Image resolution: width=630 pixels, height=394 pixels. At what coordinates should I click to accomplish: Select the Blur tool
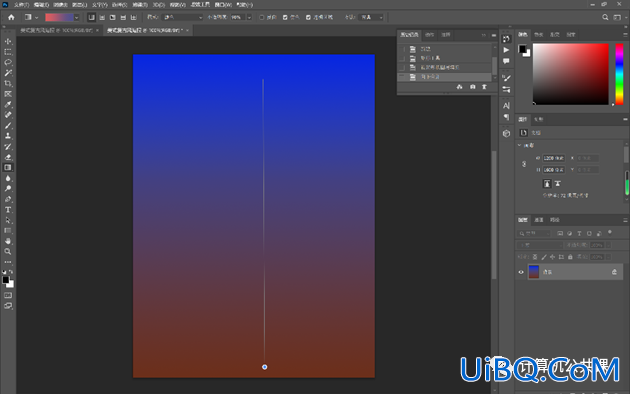(8, 178)
